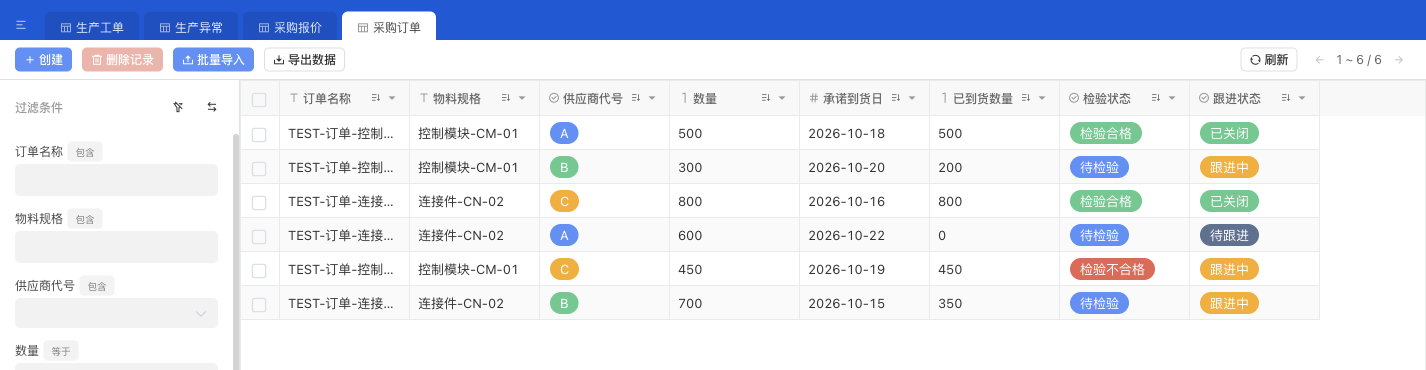Refresh the table with 刷新
Image resolution: width=1426 pixels, height=370 pixels.
point(1269,60)
